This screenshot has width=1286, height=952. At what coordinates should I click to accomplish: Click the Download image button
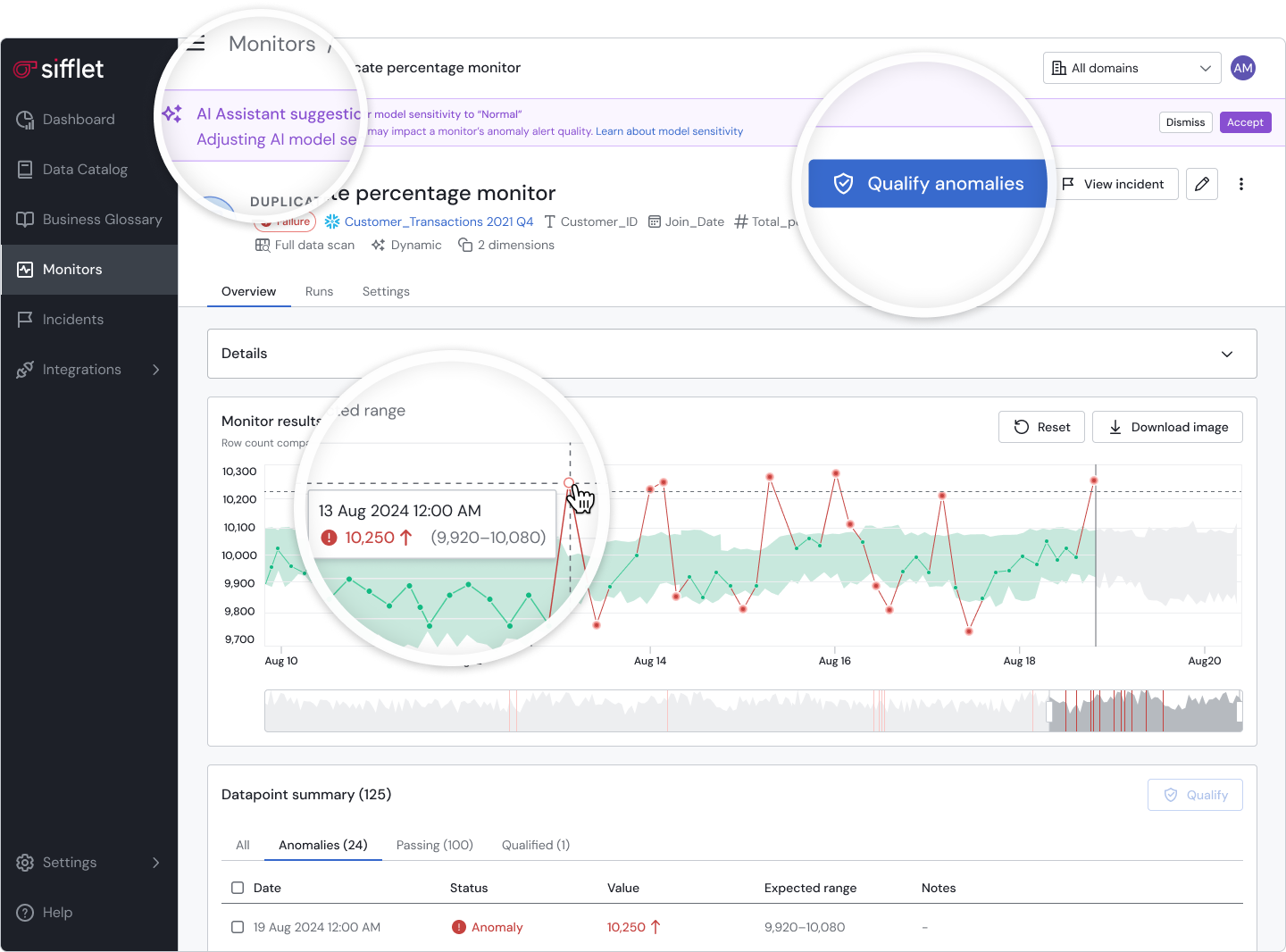point(1167,427)
